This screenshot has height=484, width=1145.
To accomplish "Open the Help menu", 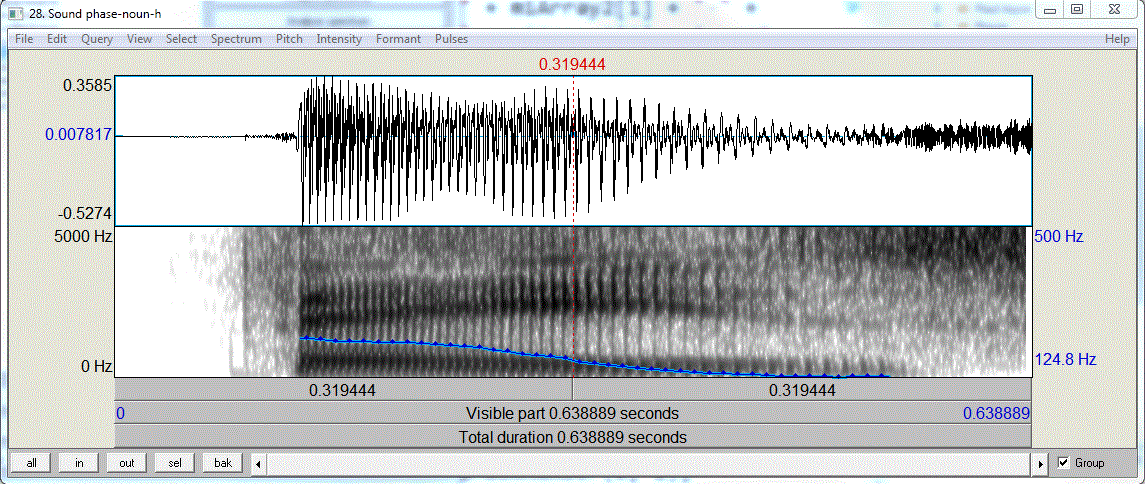I will click(1117, 39).
